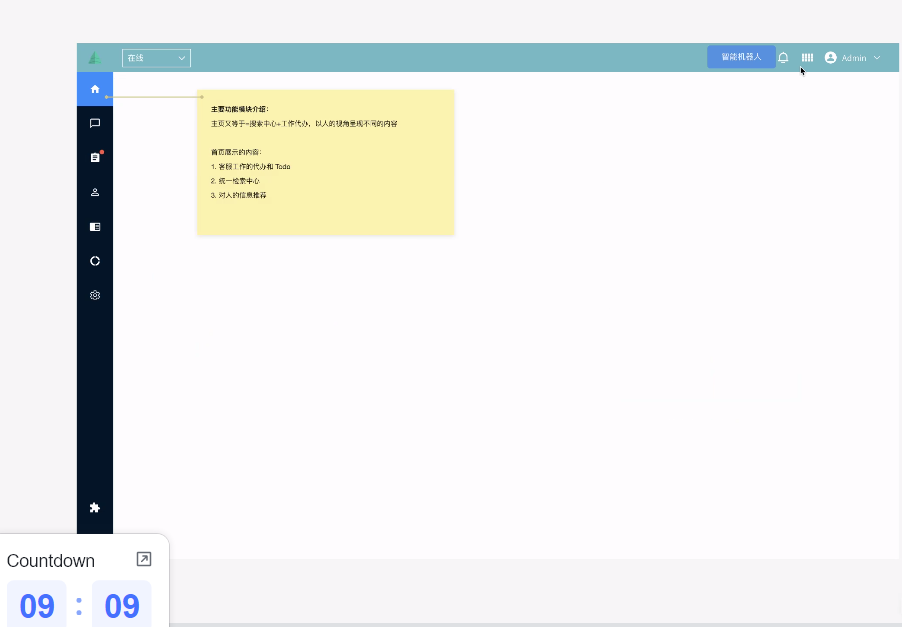Expand the Admin account menu chevron

[877, 58]
